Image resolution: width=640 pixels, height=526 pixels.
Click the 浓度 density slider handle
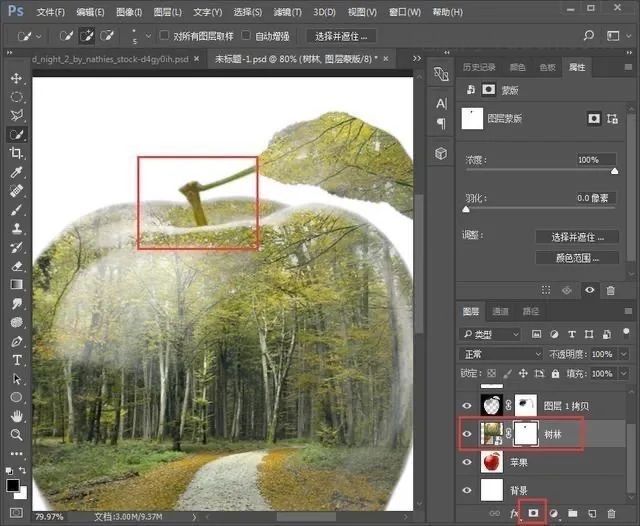614,171
